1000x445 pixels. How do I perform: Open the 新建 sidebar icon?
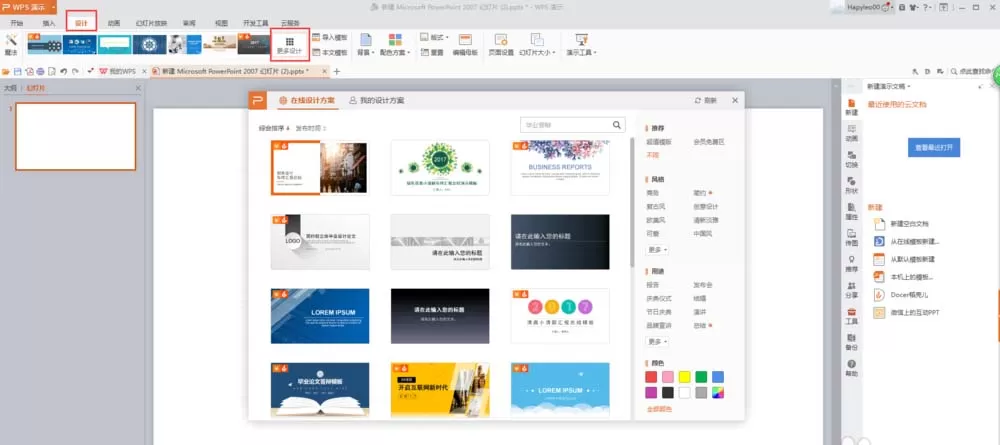pos(851,107)
